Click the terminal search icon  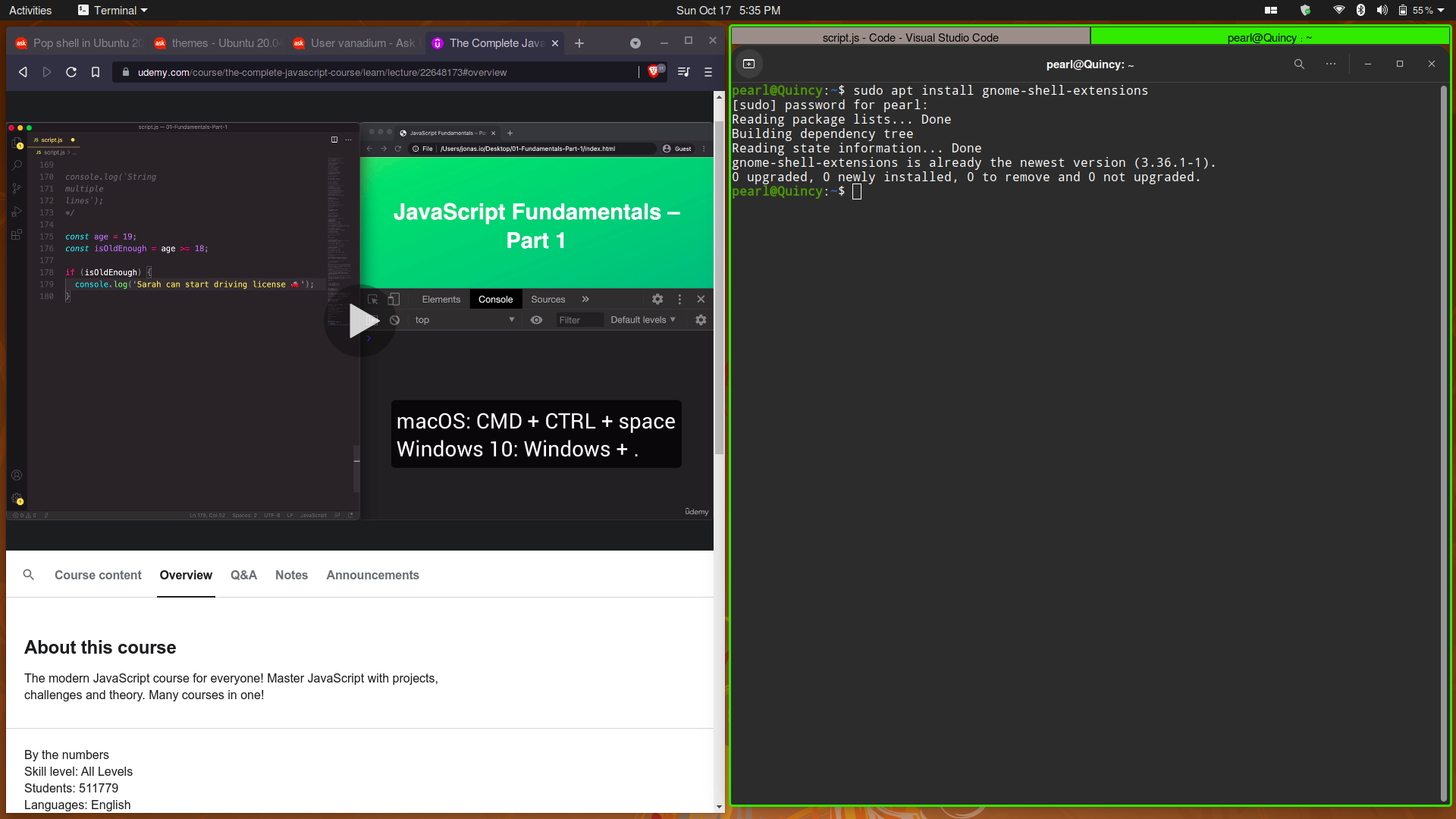pos(1299,64)
